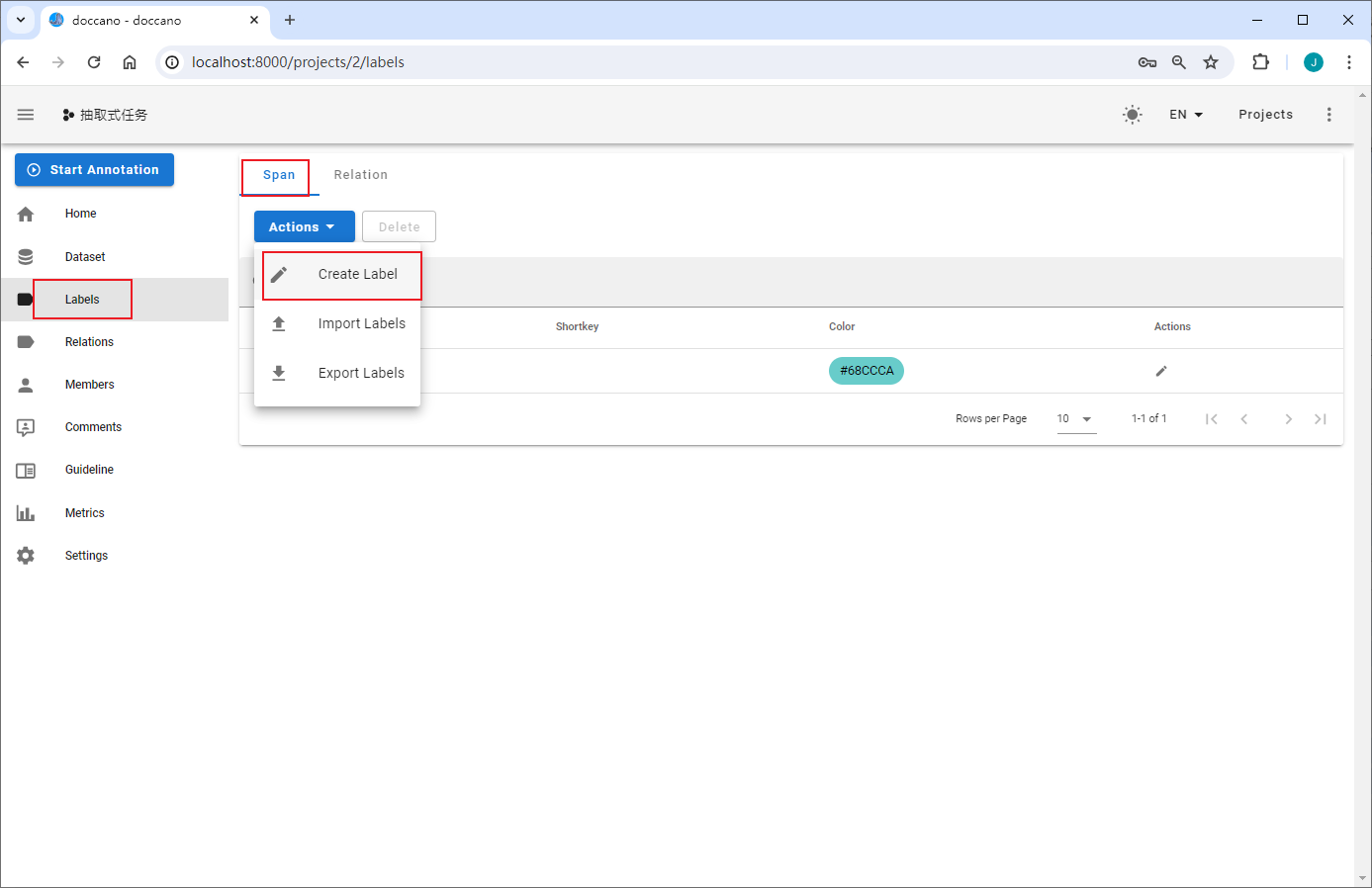The height and width of the screenshot is (888, 1372).
Task: Open the Rows per Page dropdown
Action: [x=1076, y=418]
